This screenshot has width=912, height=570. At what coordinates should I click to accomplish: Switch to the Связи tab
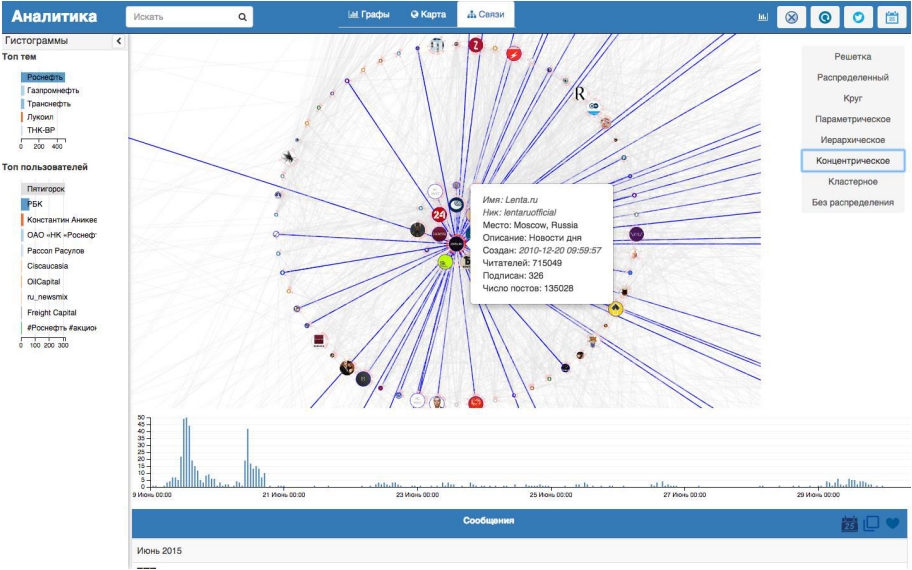tap(486, 15)
